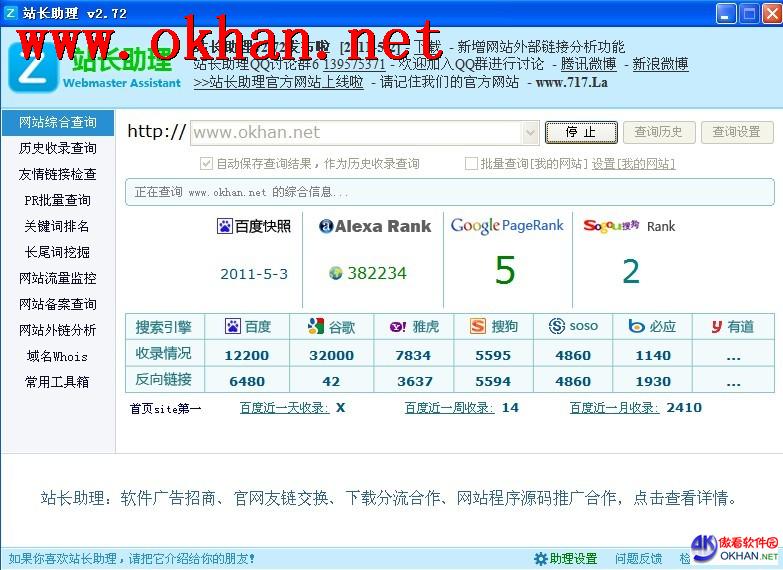Minimize the 站长助理 window
This screenshot has height=570, width=783.
pyautogui.click(x=726, y=13)
